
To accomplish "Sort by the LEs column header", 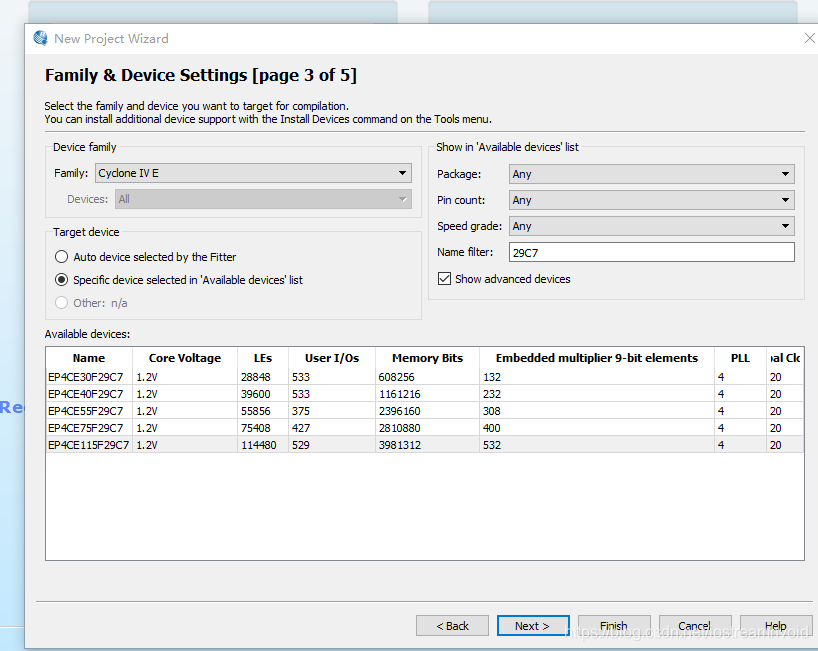I will click(263, 358).
